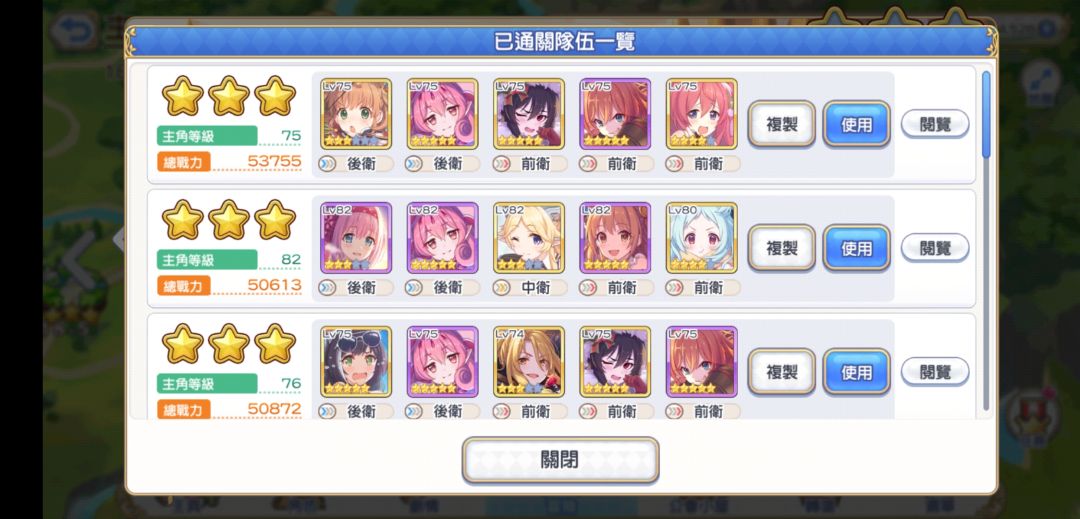Select the black-haired Lv75 character in first team

tap(529, 114)
